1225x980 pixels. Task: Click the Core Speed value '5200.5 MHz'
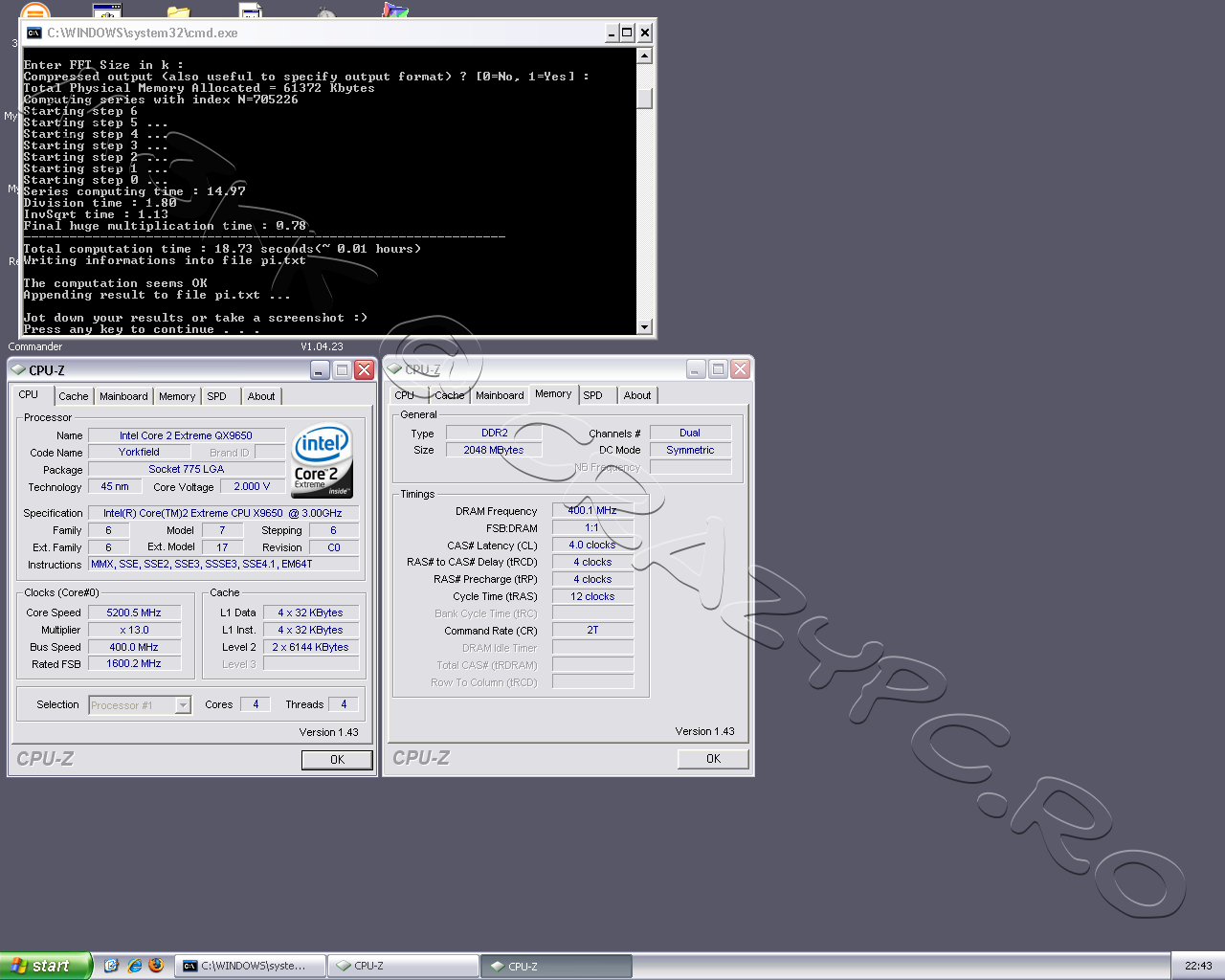[134, 612]
